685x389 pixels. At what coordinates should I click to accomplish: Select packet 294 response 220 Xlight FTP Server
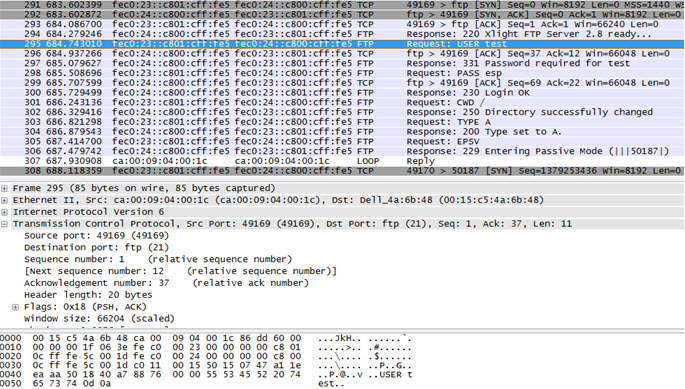tap(342, 34)
